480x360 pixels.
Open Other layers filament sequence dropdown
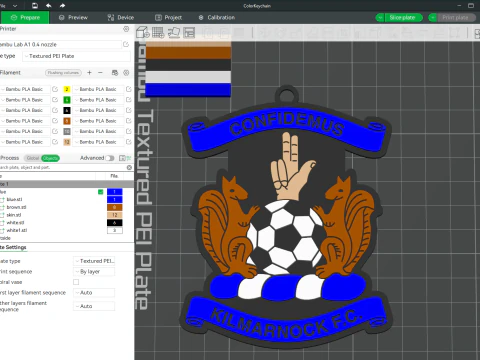pos(94,306)
